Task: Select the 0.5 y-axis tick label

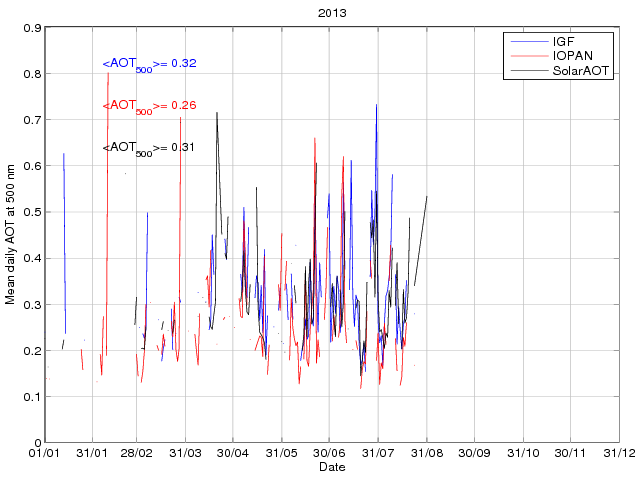Action: 32,212
